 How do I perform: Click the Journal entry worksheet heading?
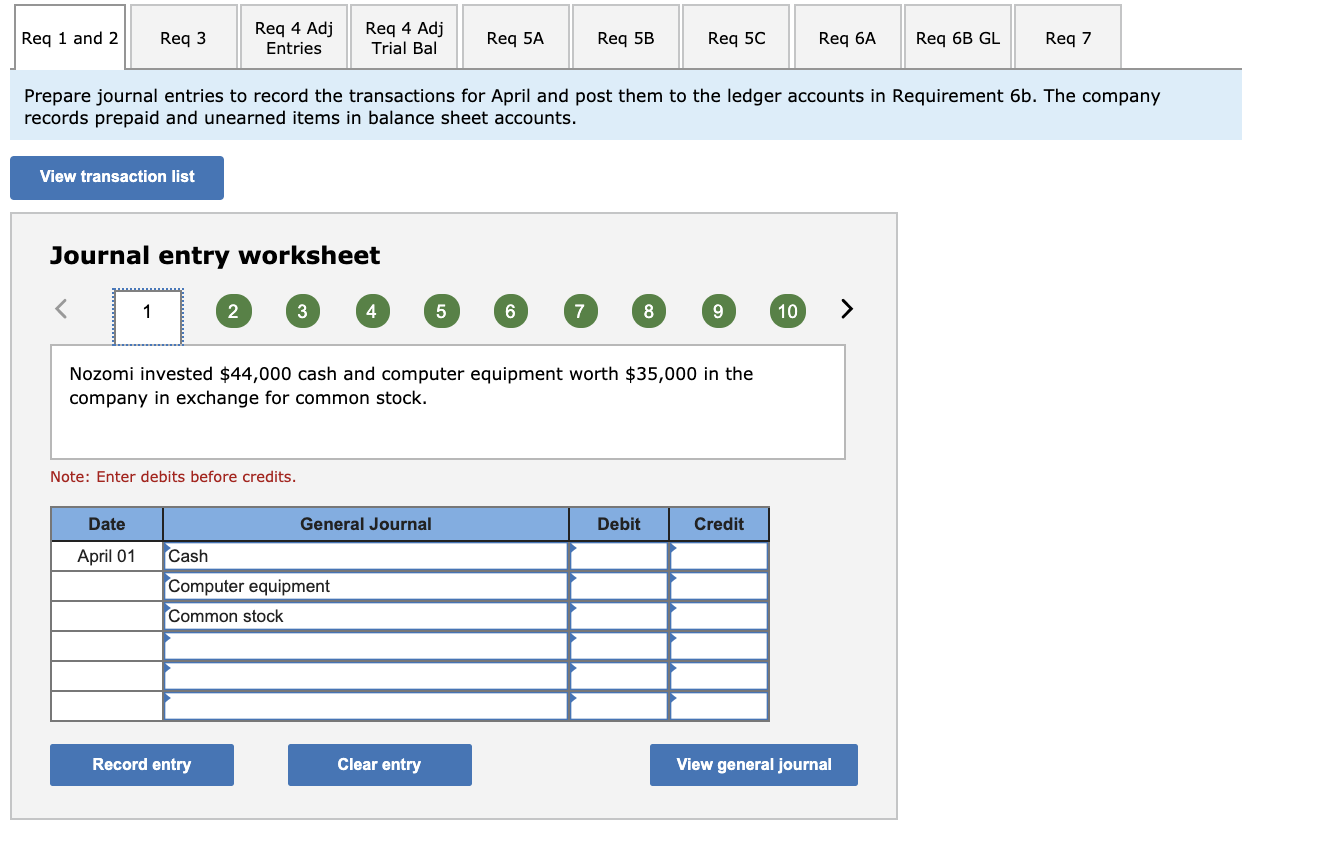tap(215, 256)
